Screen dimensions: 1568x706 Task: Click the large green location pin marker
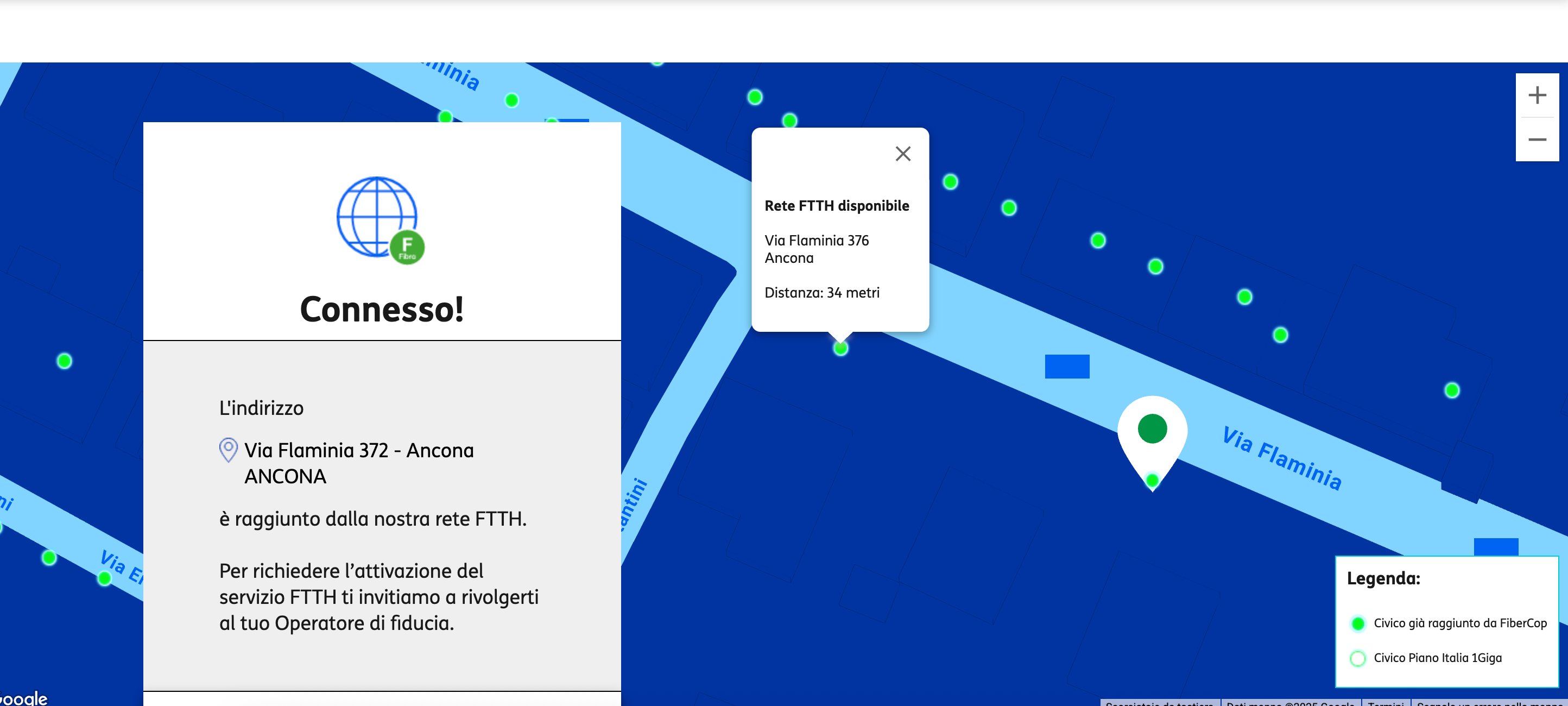point(1152,430)
